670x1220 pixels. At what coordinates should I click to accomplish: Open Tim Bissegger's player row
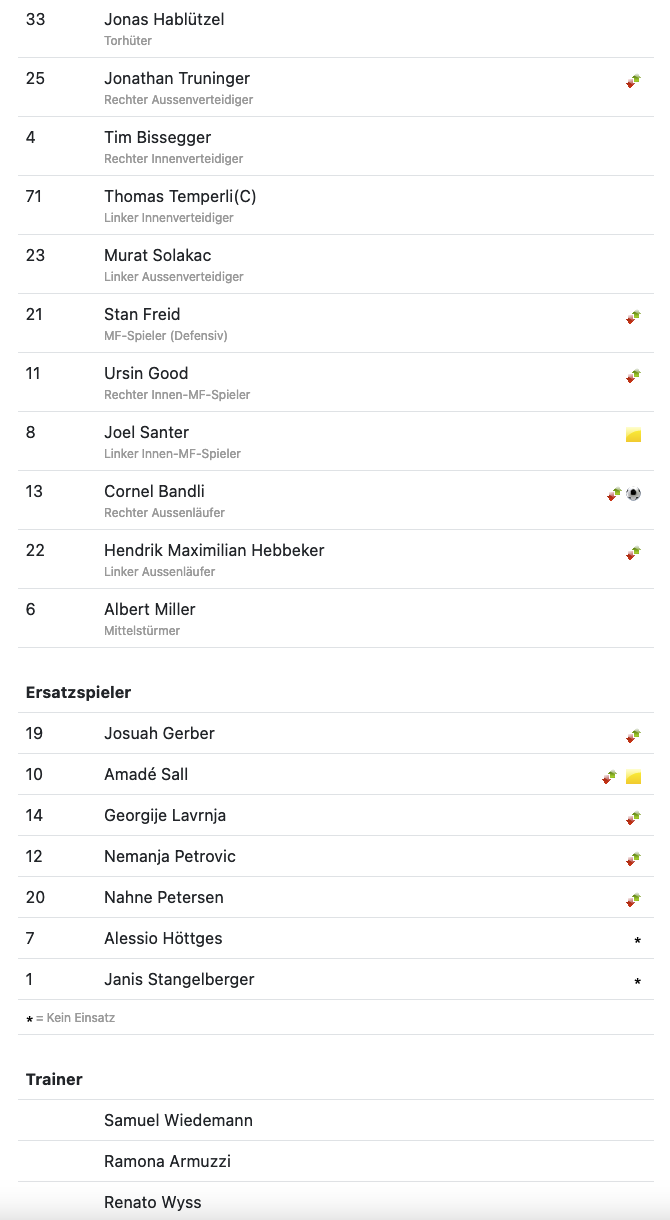coord(336,146)
